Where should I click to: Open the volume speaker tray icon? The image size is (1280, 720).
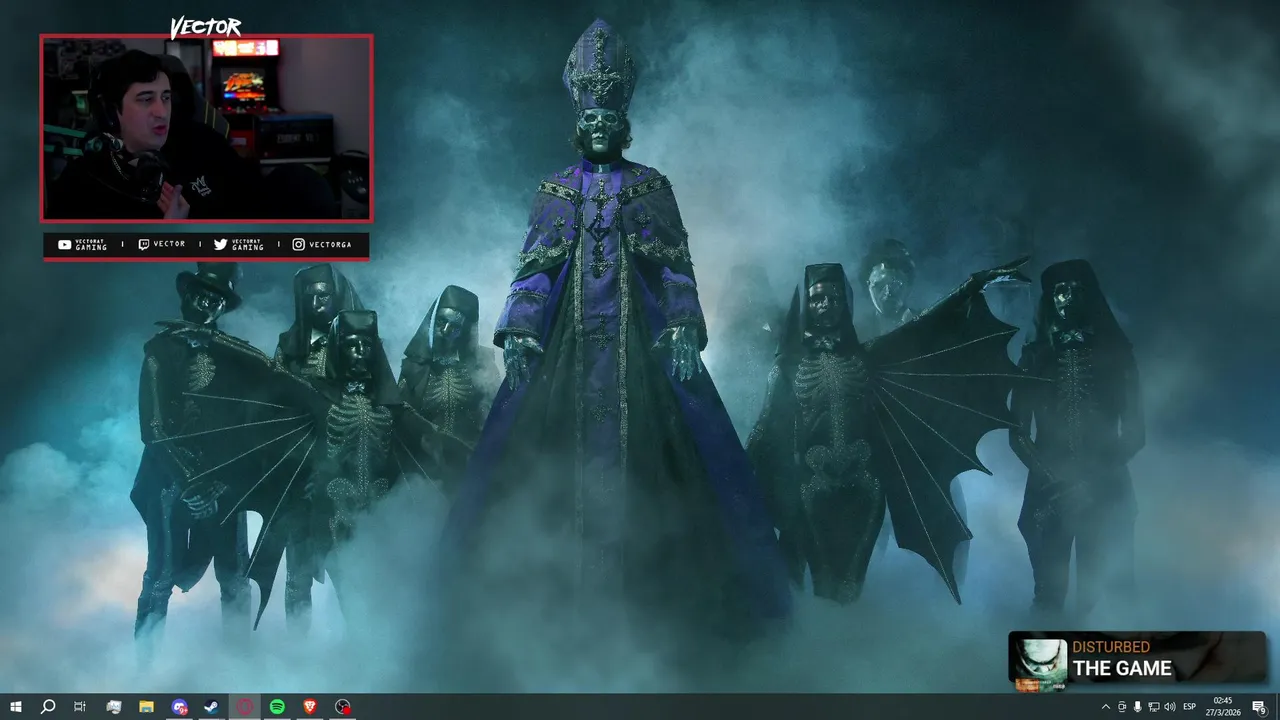tap(1170, 707)
